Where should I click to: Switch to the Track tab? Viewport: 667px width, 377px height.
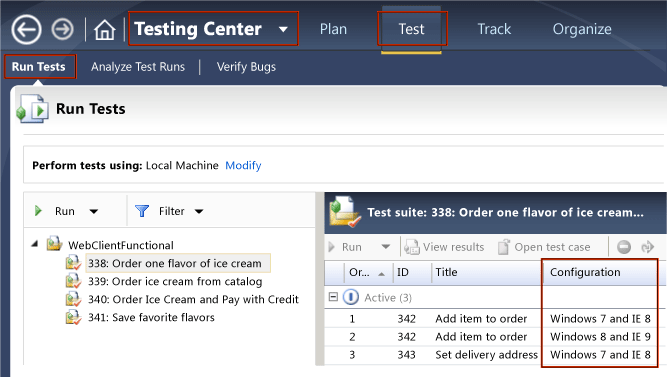point(494,29)
